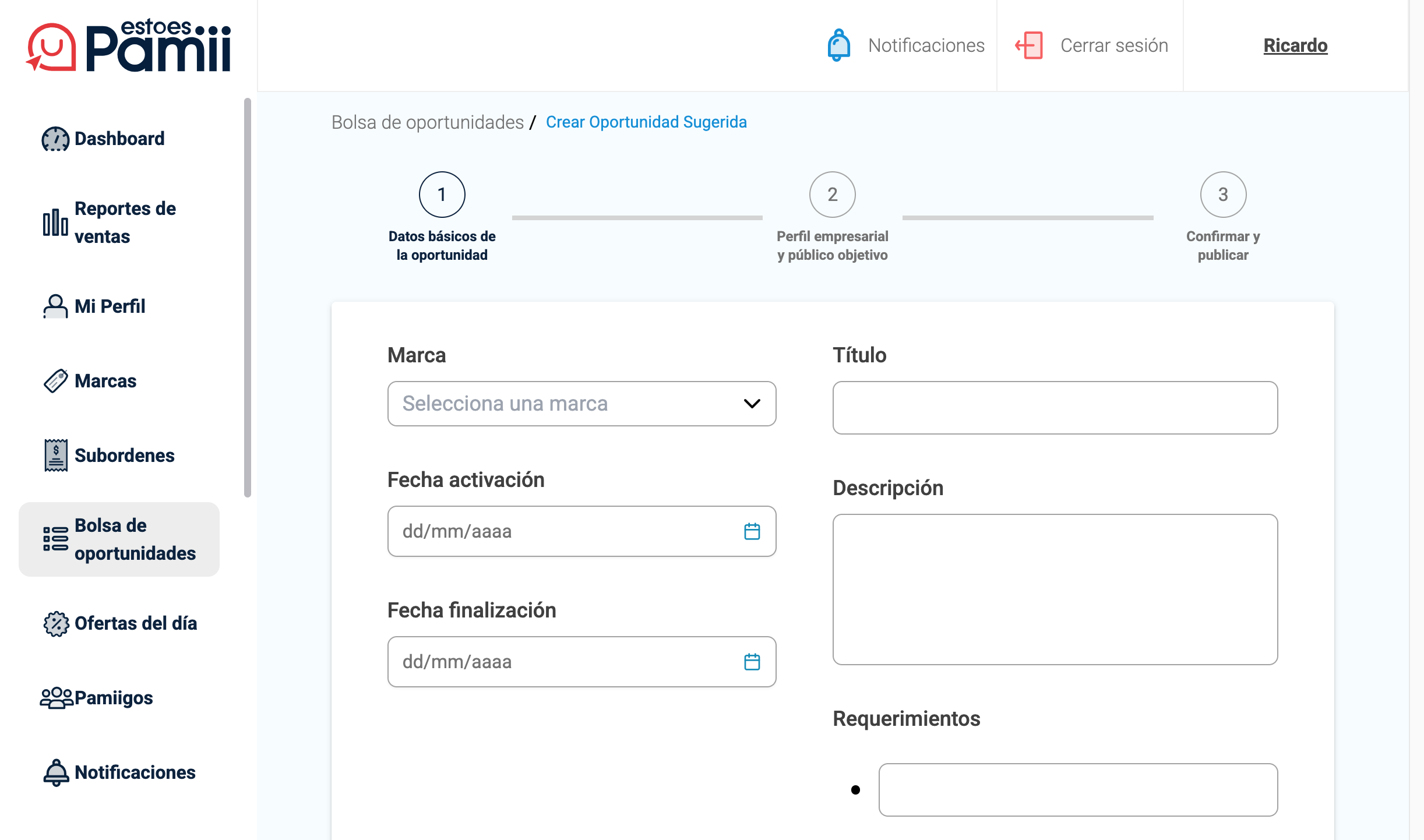Select step 2 Perfil empresarial y público objetivo
The height and width of the screenshot is (840, 1424).
(x=832, y=195)
